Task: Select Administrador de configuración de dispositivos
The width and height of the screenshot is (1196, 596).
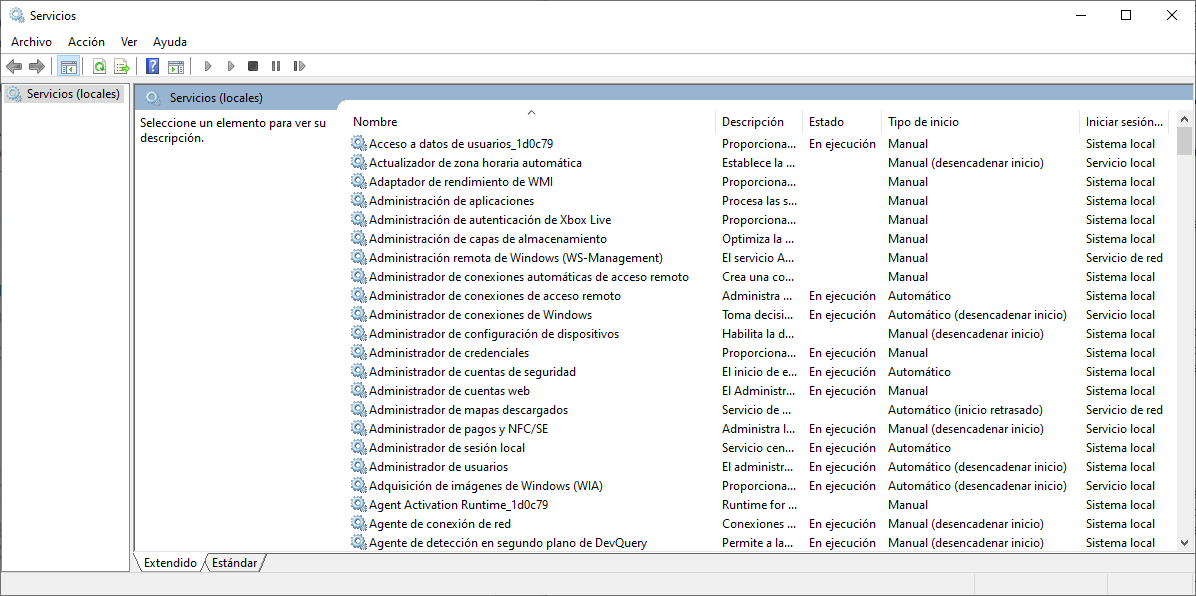Action: 494,333
